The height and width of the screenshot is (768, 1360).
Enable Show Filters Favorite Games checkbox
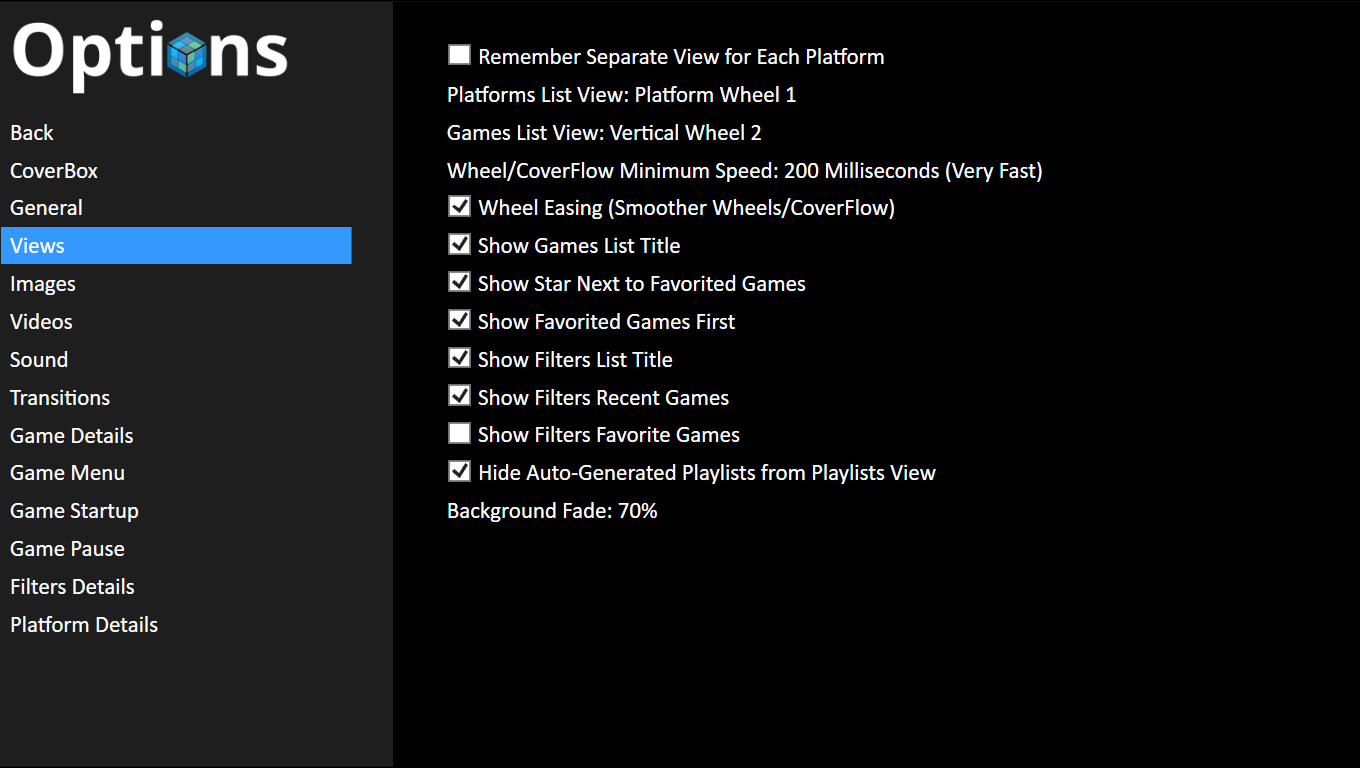[459, 434]
